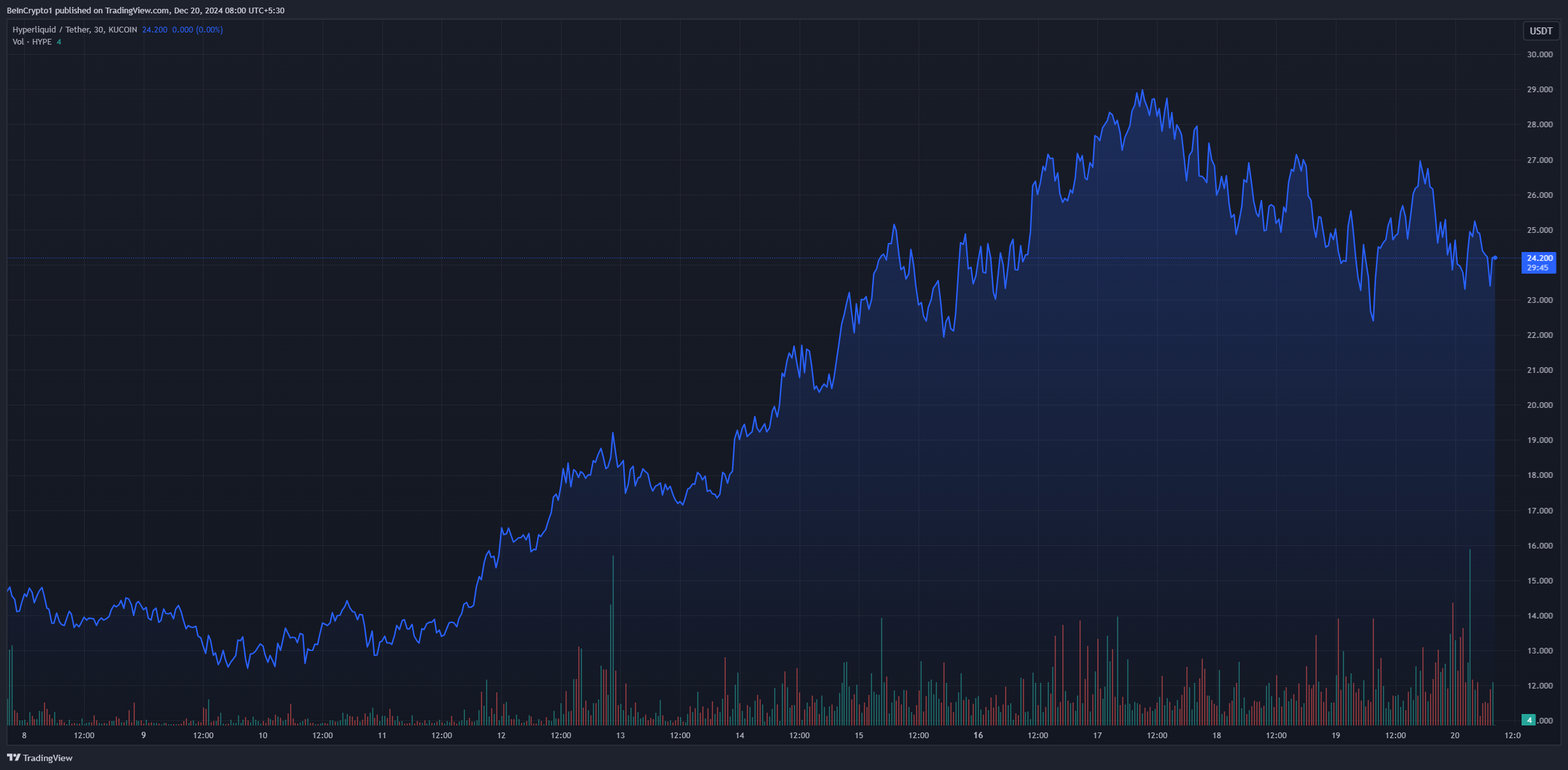This screenshot has height=770, width=1568.
Task: Click the bold 16 date label
Action: 978,735
